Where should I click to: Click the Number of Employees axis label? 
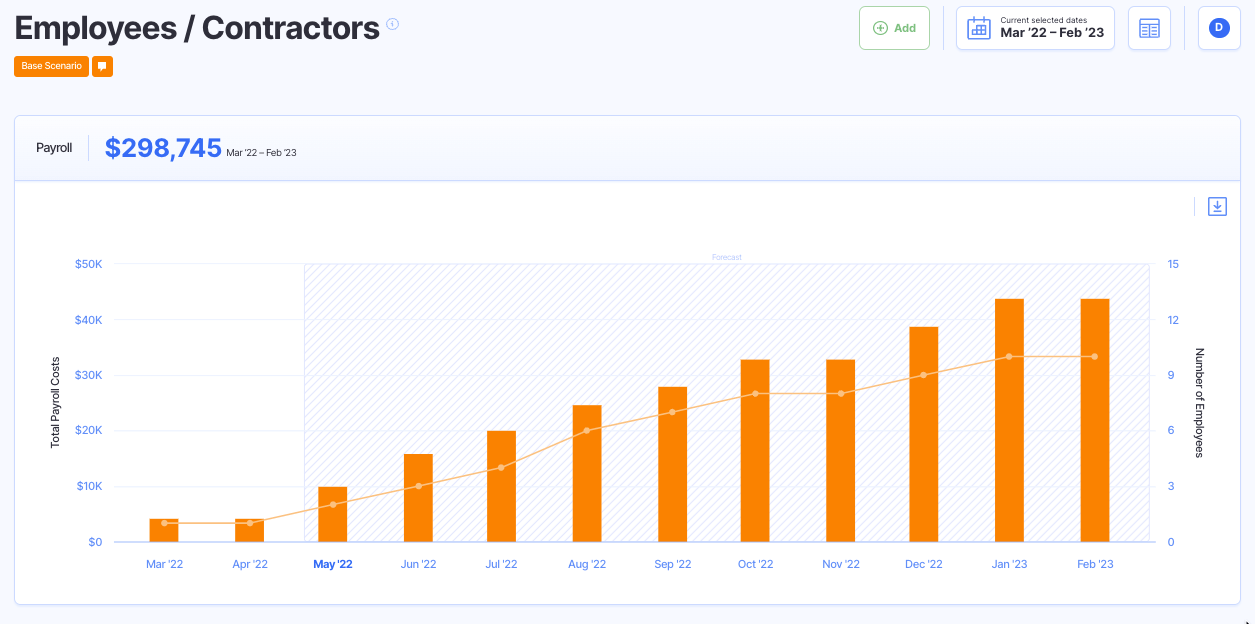[x=1199, y=401]
